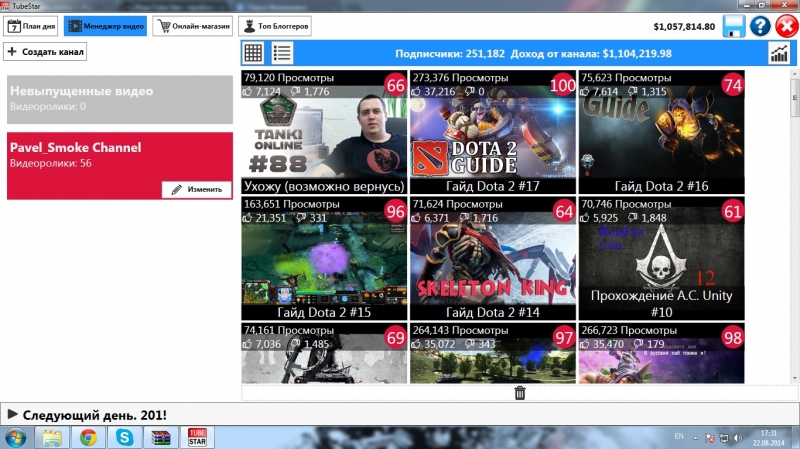Save the game with the floppy disk icon
This screenshot has width=800, height=449.
point(734,26)
